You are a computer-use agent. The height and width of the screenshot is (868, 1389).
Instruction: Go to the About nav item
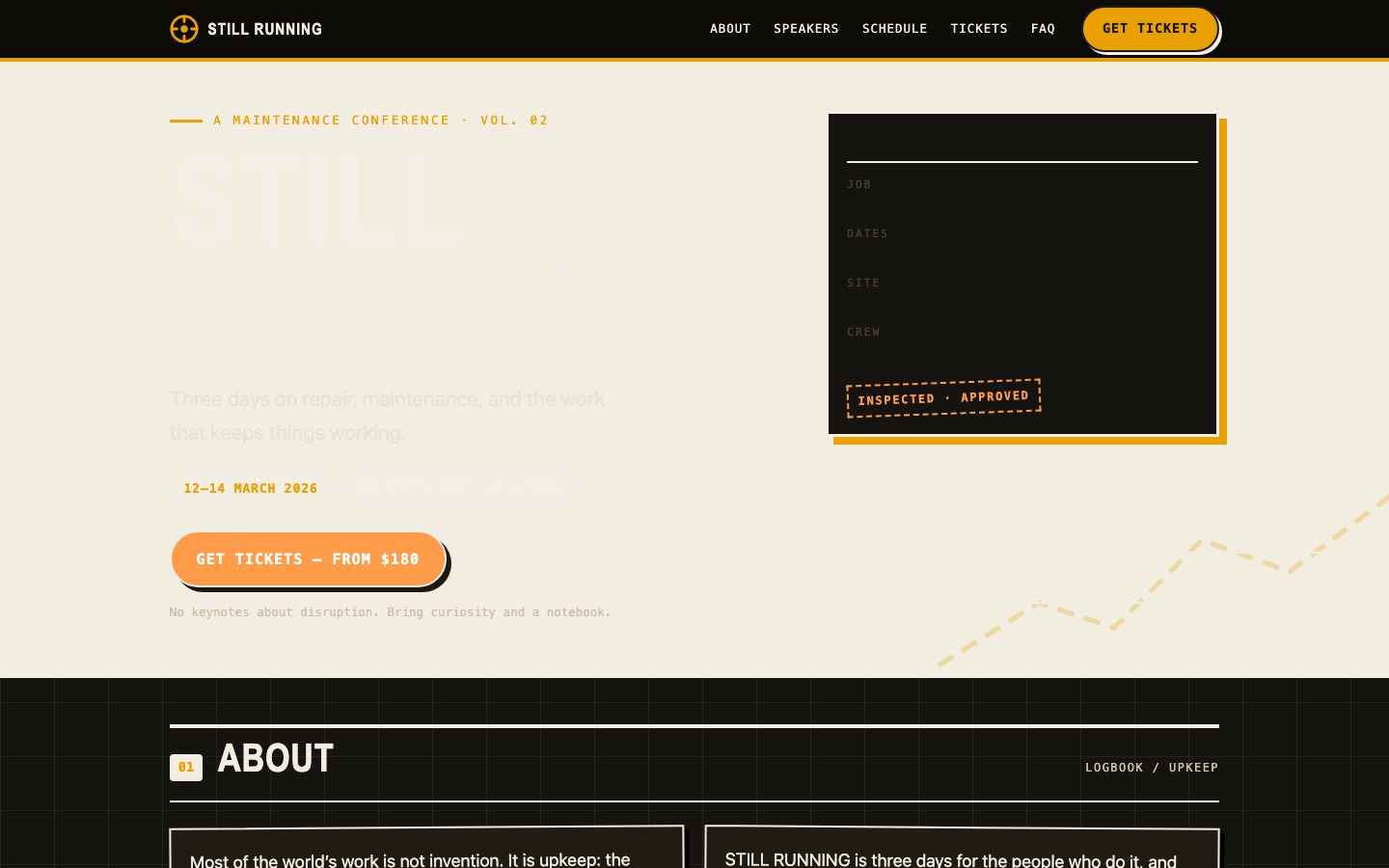point(730,29)
